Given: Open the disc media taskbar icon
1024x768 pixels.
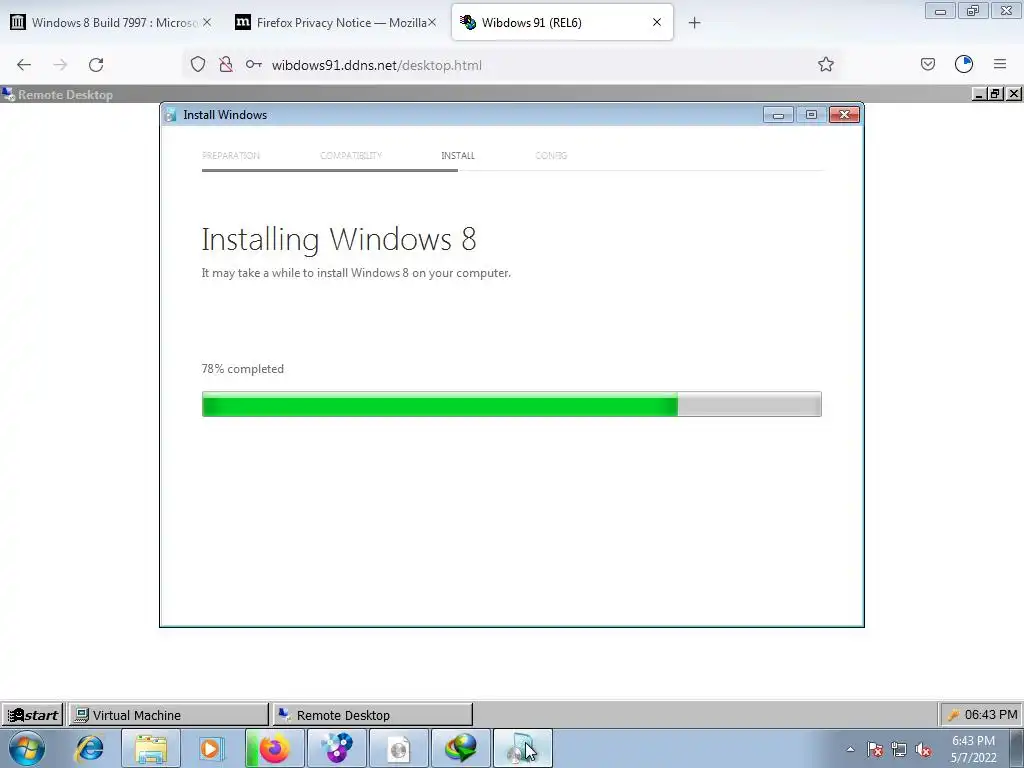Looking at the screenshot, I should 337,748.
